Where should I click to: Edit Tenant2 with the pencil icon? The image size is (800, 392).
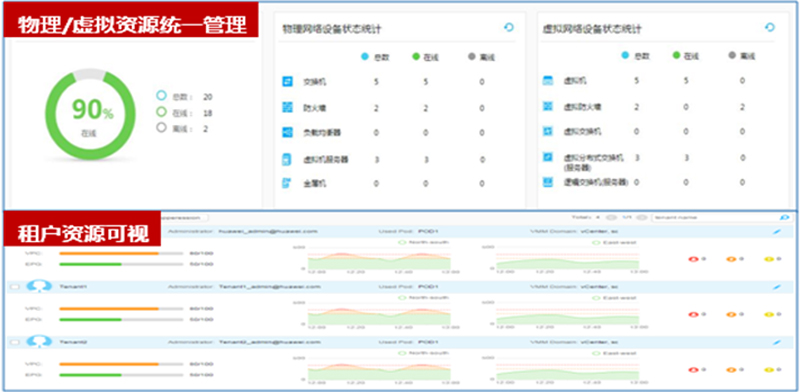pos(777,342)
